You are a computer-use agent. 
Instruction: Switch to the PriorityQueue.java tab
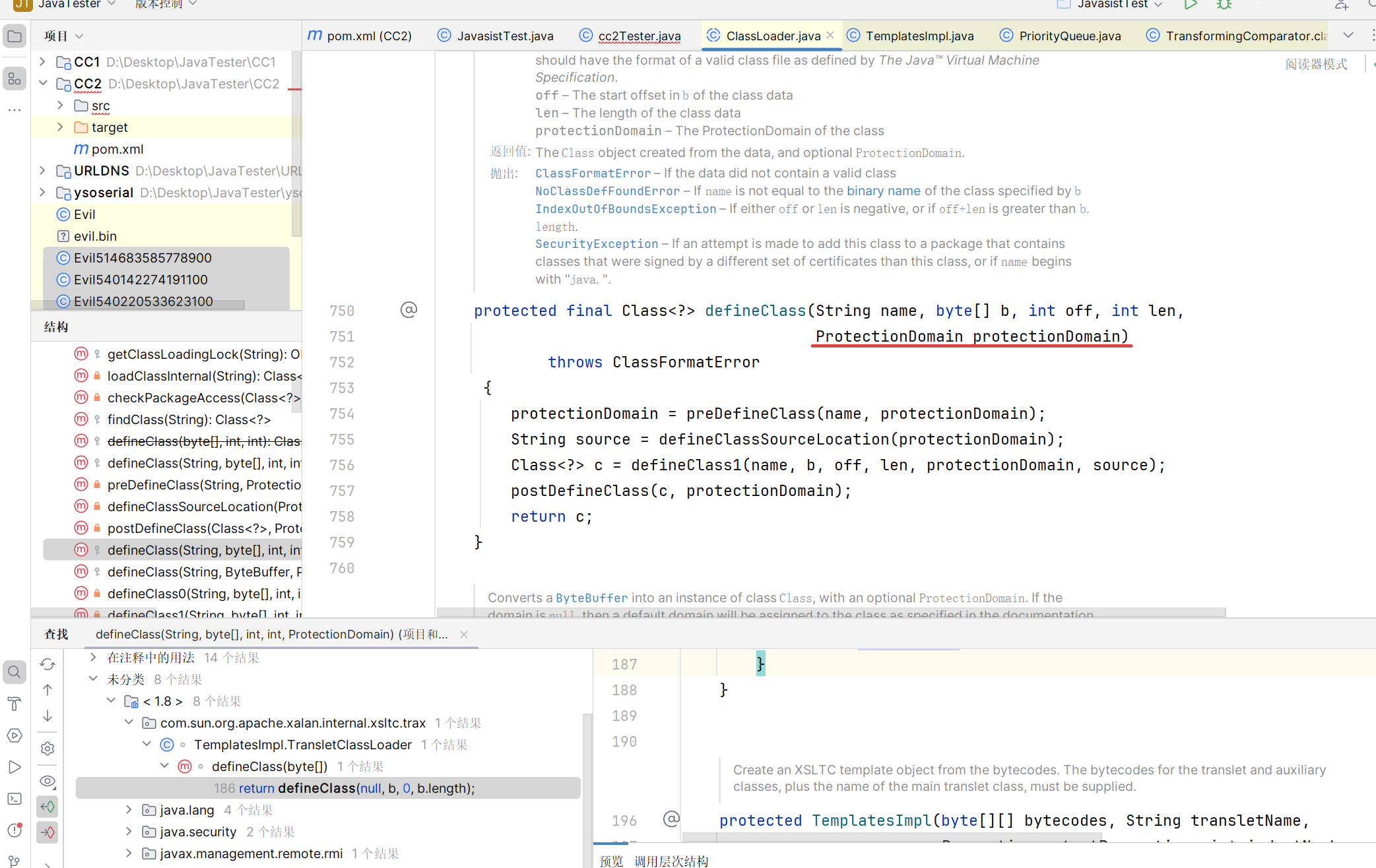click(1069, 36)
